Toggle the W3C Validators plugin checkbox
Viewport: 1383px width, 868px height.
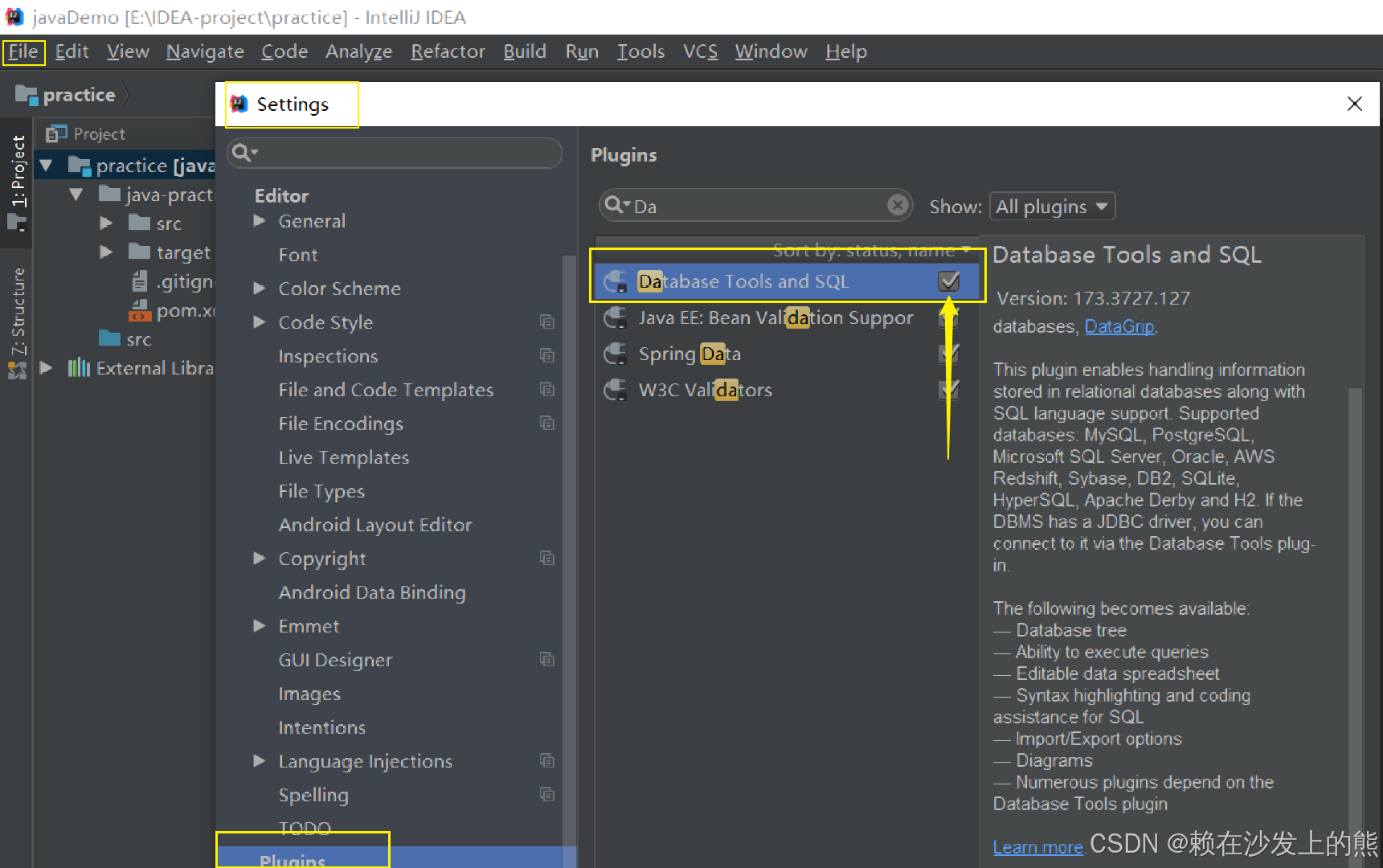[x=949, y=390]
